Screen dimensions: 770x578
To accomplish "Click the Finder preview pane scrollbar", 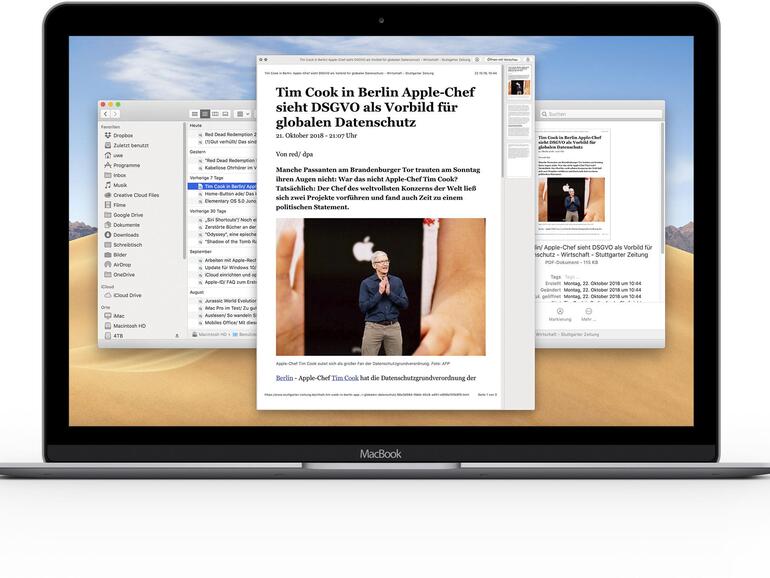I will [x=661, y=187].
